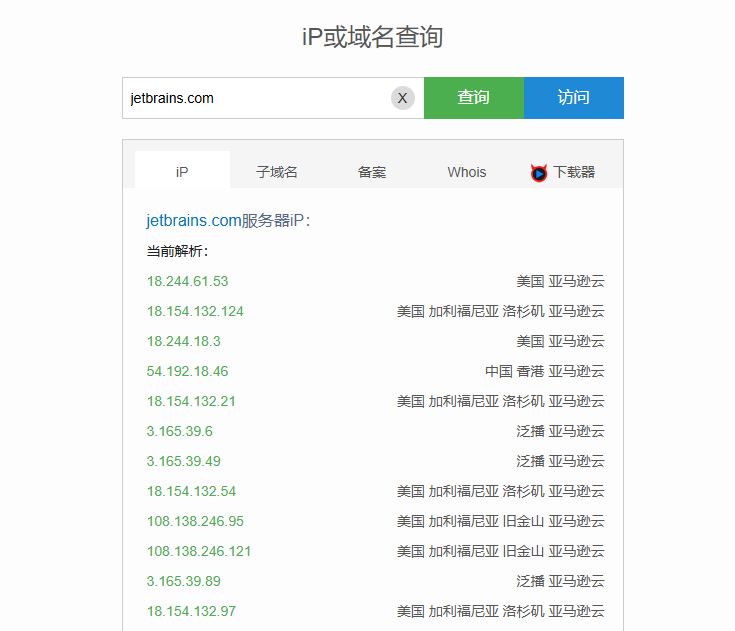Viewport: 735px width, 631px height.
Task: Open IP address 18.244.18.3
Action: coord(183,341)
